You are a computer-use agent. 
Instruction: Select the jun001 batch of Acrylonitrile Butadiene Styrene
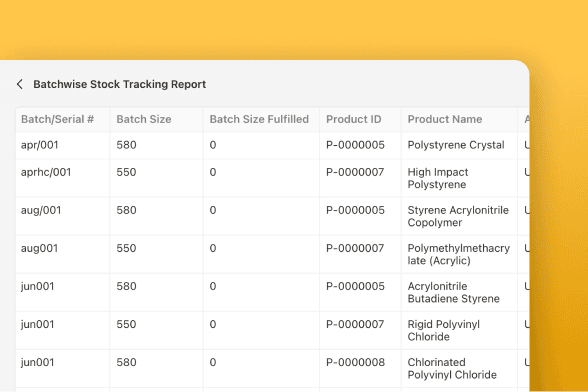coord(38,287)
